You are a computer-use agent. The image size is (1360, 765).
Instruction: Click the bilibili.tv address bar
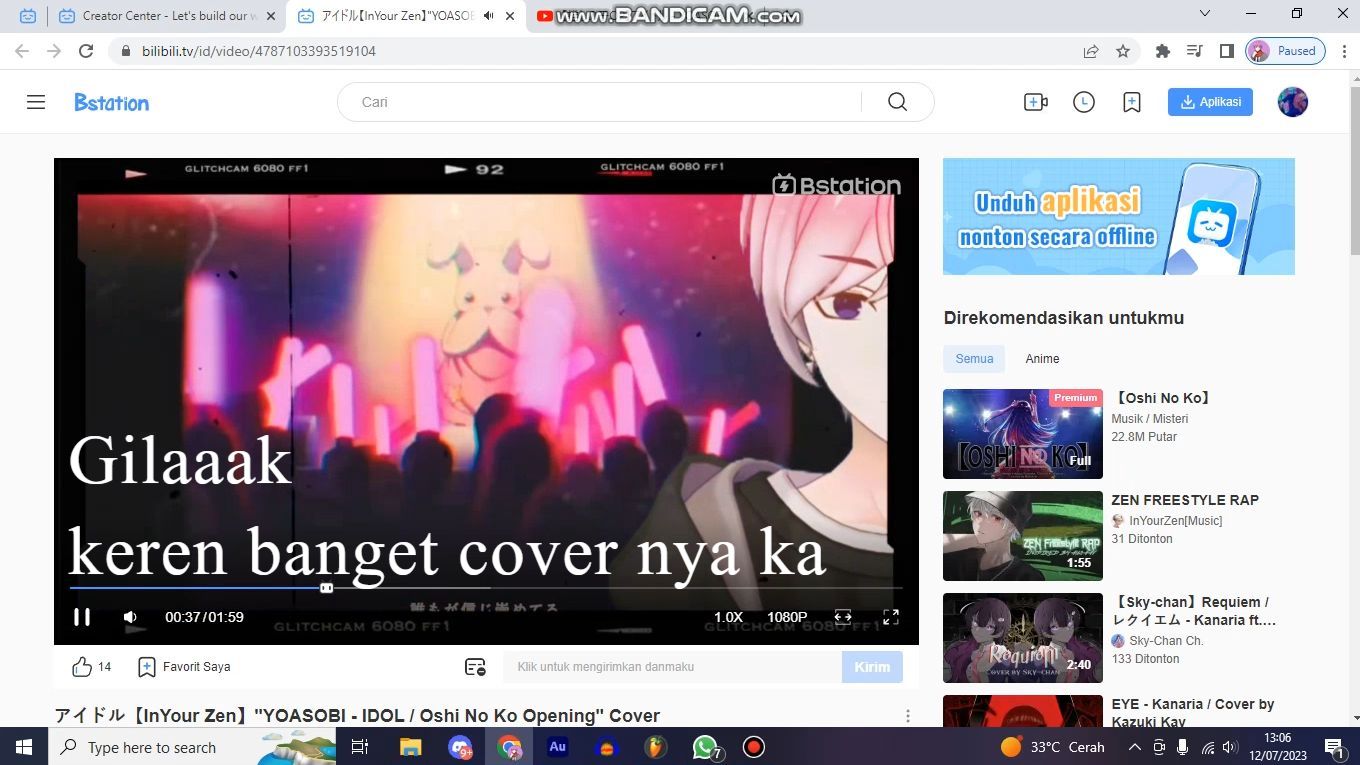pyautogui.click(x=600, y=51)
